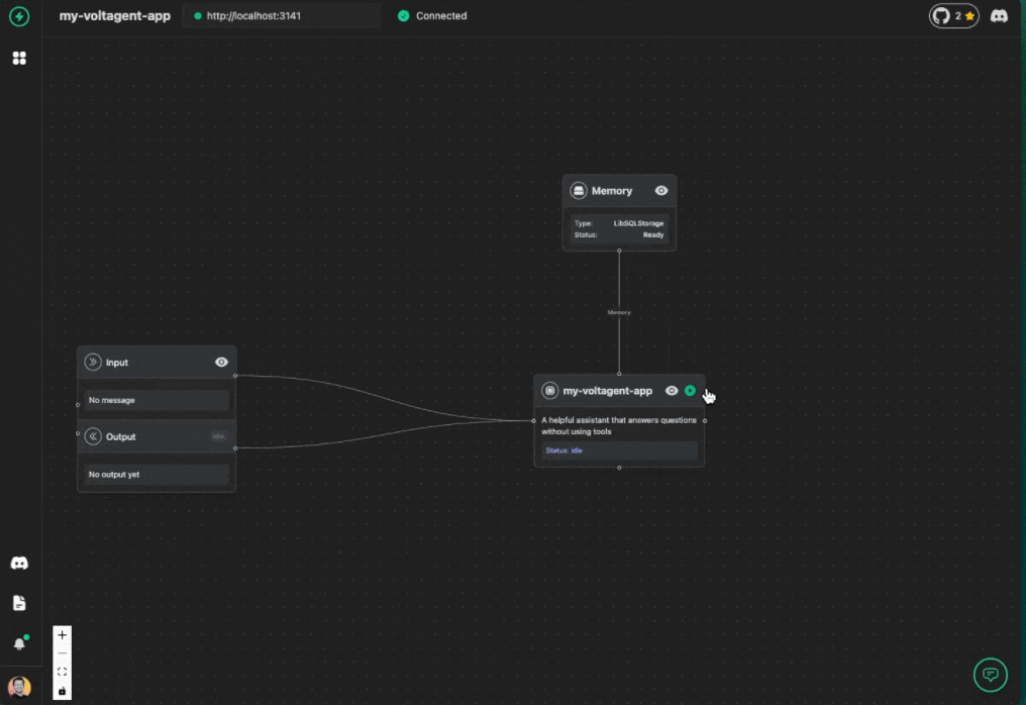Click the VoltAgent lightning bolt logo
Screen dimensions: 1026x705
(x=19, y=17)
